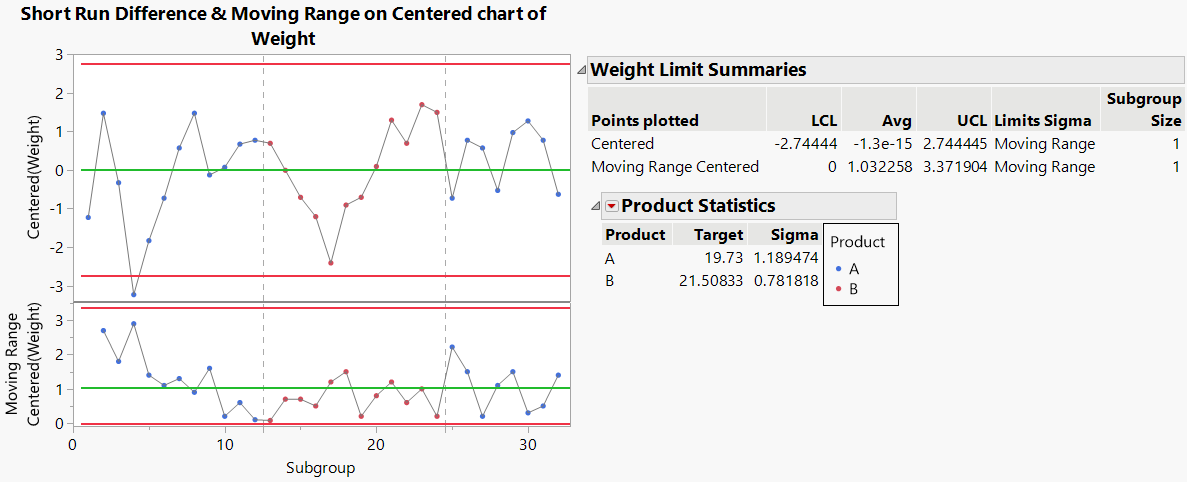Select the Product legend title

click(x=858, y=242)
